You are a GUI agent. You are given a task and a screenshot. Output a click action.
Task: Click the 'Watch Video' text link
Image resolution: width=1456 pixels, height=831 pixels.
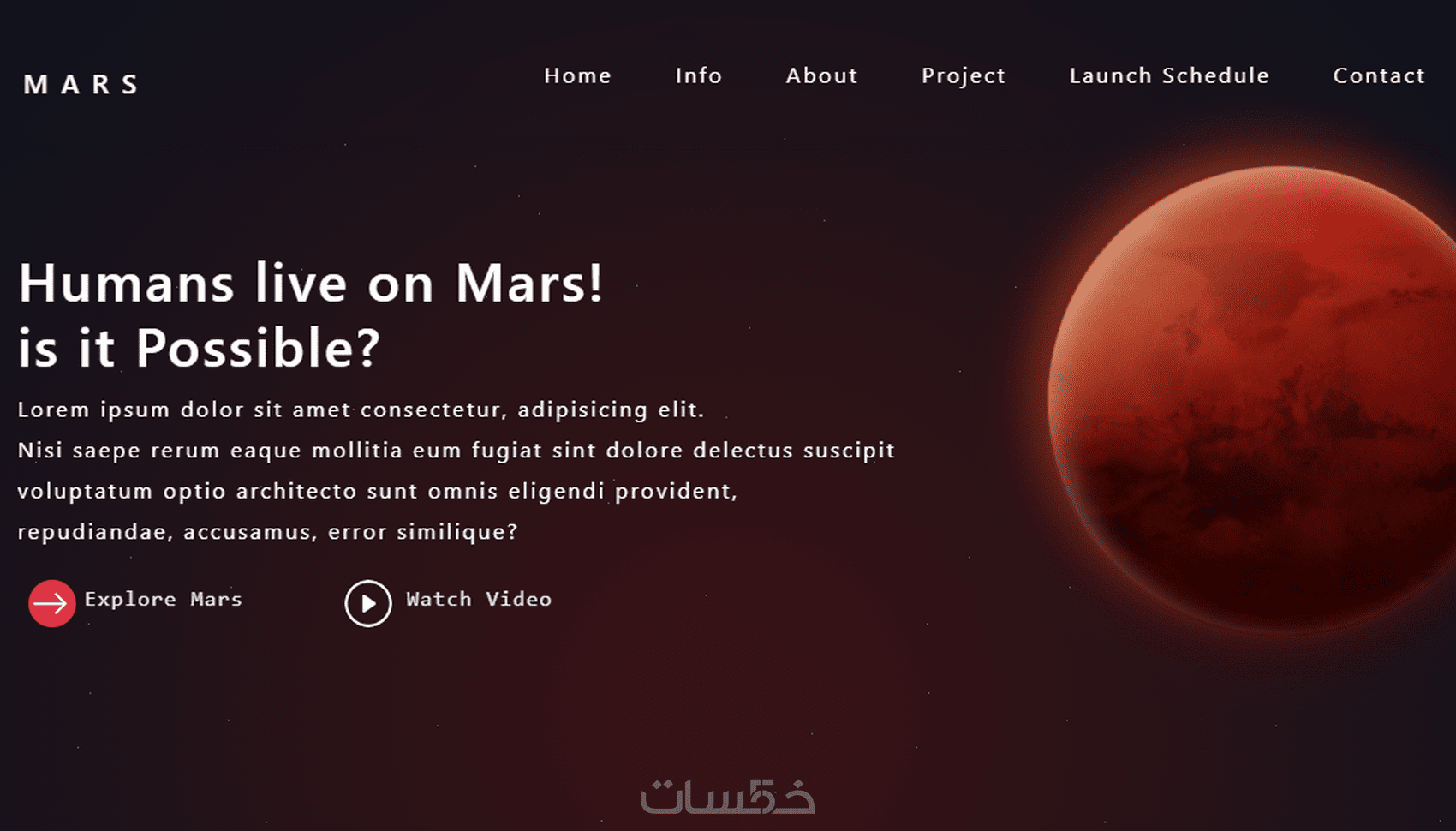479,599
